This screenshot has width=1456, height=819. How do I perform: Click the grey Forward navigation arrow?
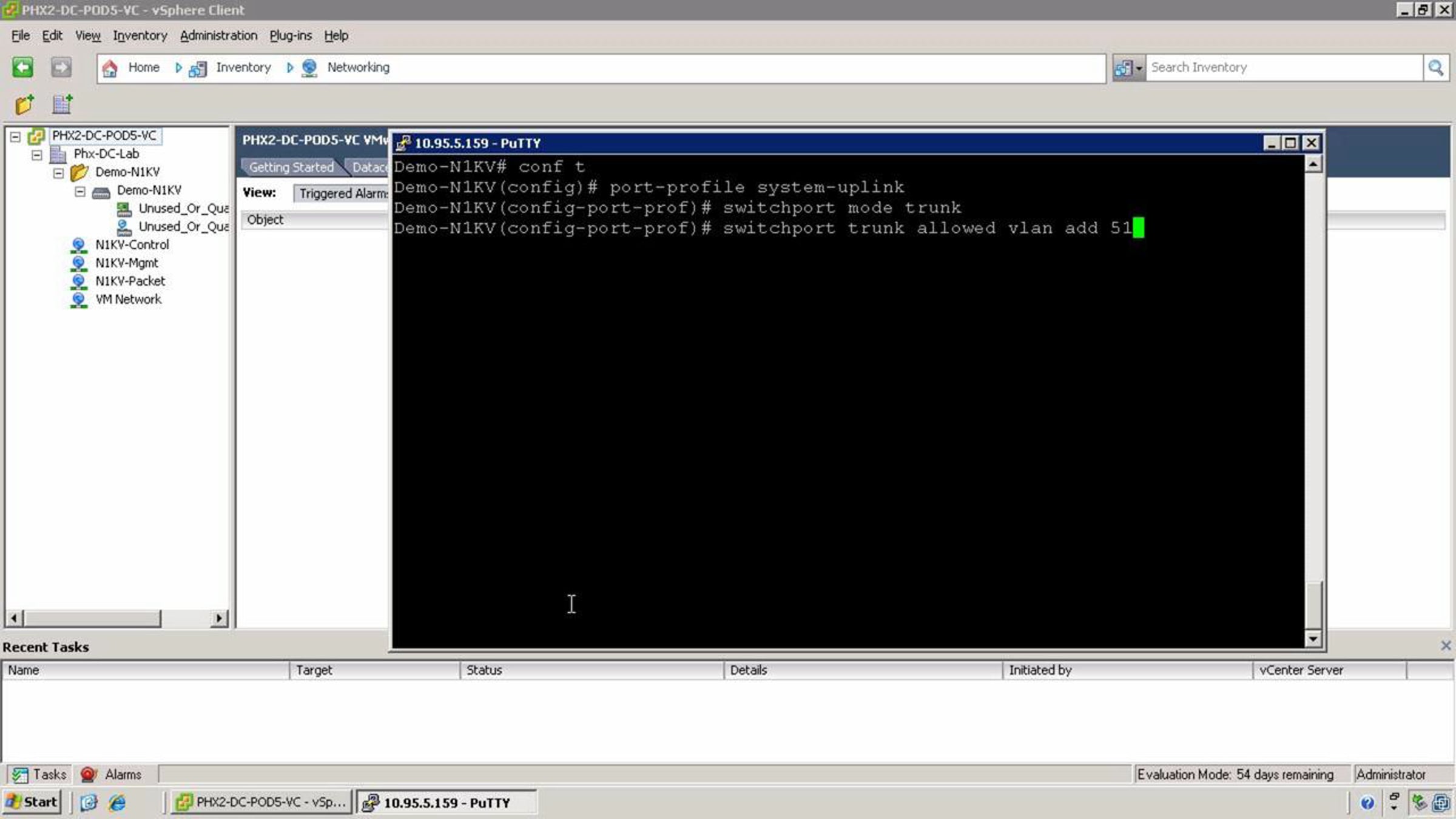pos(61,67)
